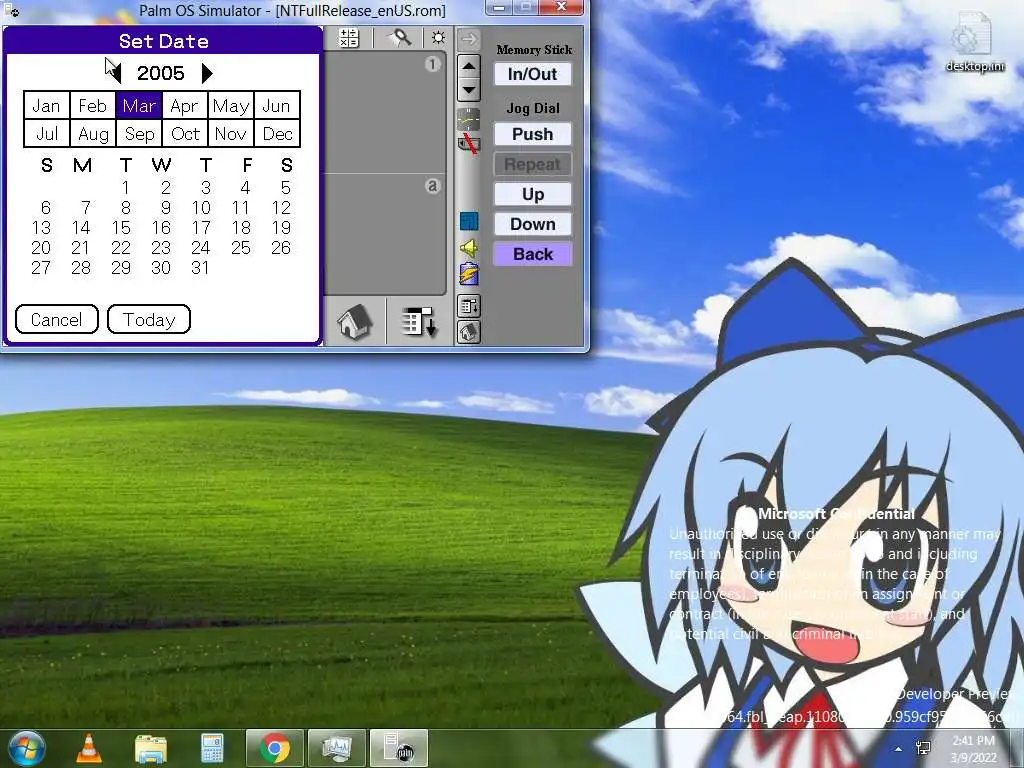Image resolution: width=1024 pixels, height=768 pixels.
Task: Select Jan month
Action: [x=46, y=105]
